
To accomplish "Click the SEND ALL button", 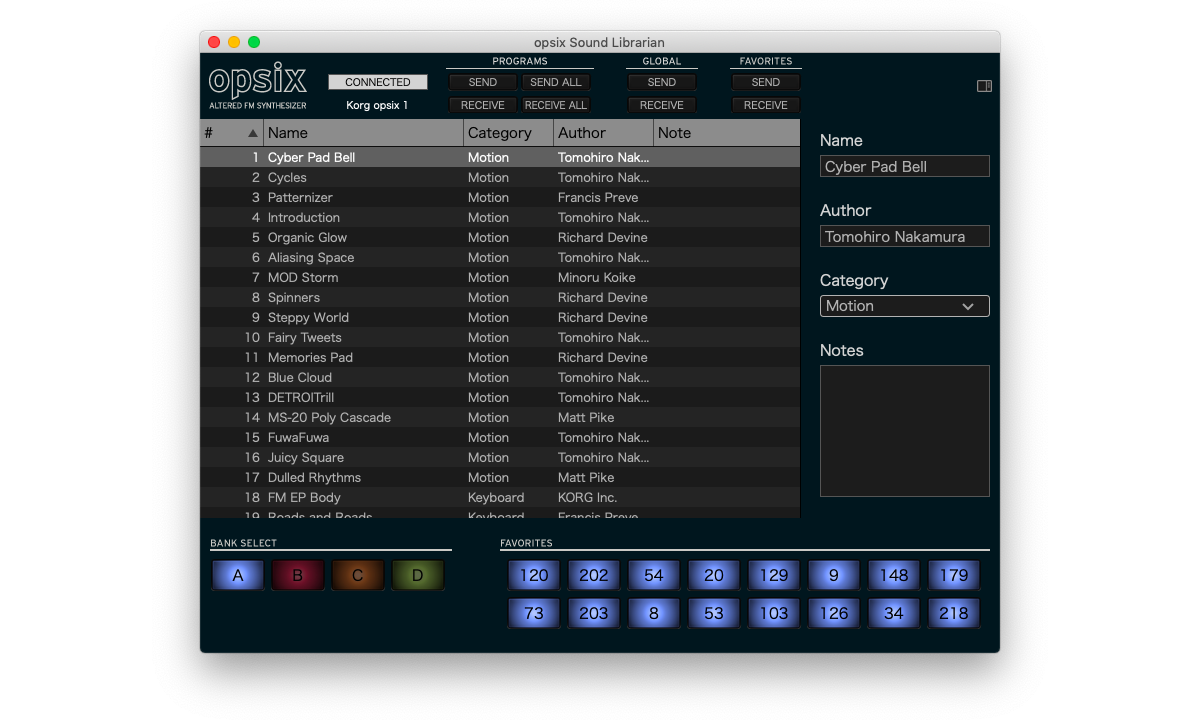I will coord(556,82).
